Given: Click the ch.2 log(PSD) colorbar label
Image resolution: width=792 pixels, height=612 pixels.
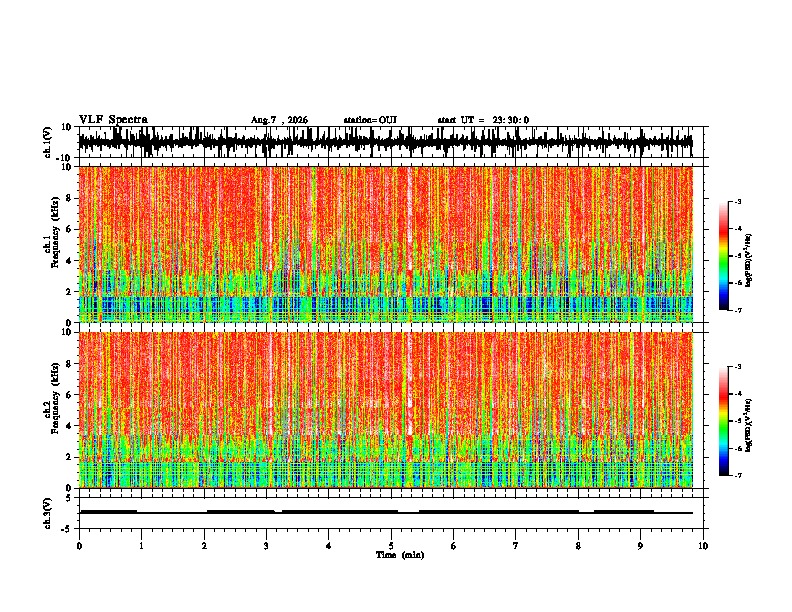Looking at the screenshot, I should coord(749,425).
